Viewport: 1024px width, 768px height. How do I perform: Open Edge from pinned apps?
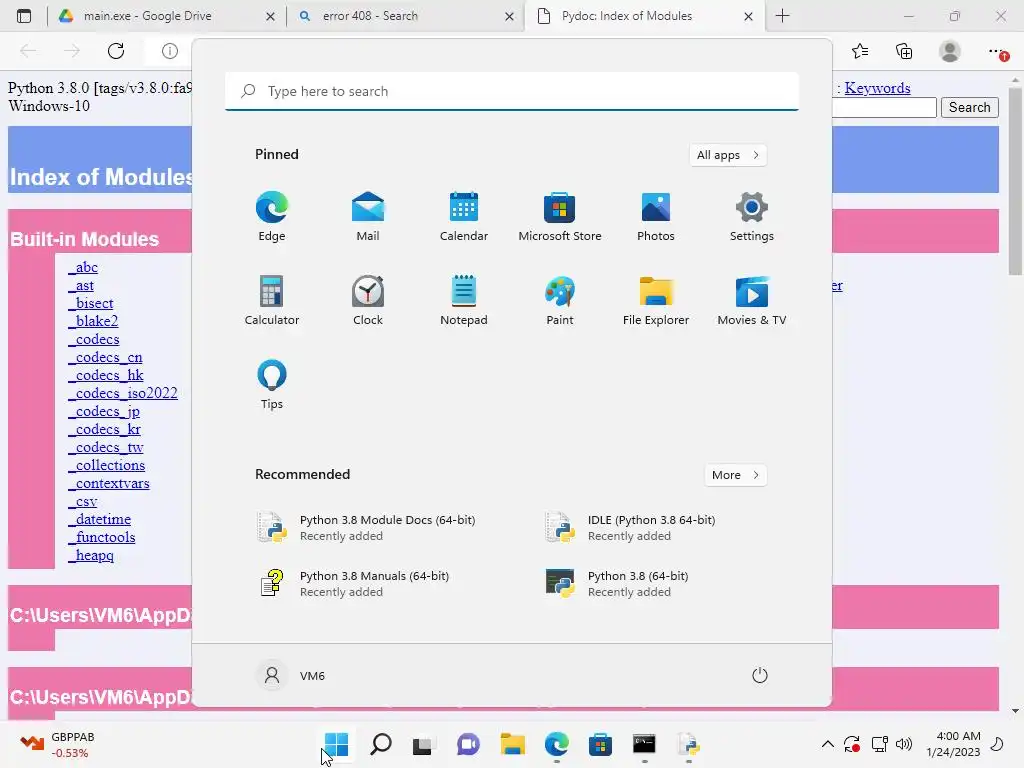[x=272, y=216]
